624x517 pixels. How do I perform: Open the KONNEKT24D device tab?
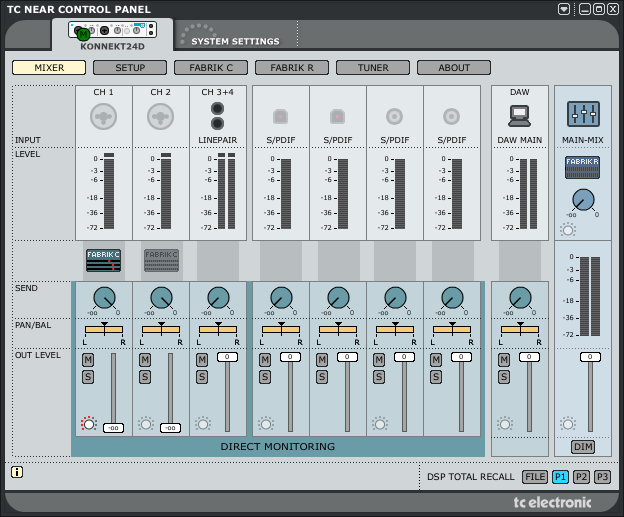coord(112,36)
